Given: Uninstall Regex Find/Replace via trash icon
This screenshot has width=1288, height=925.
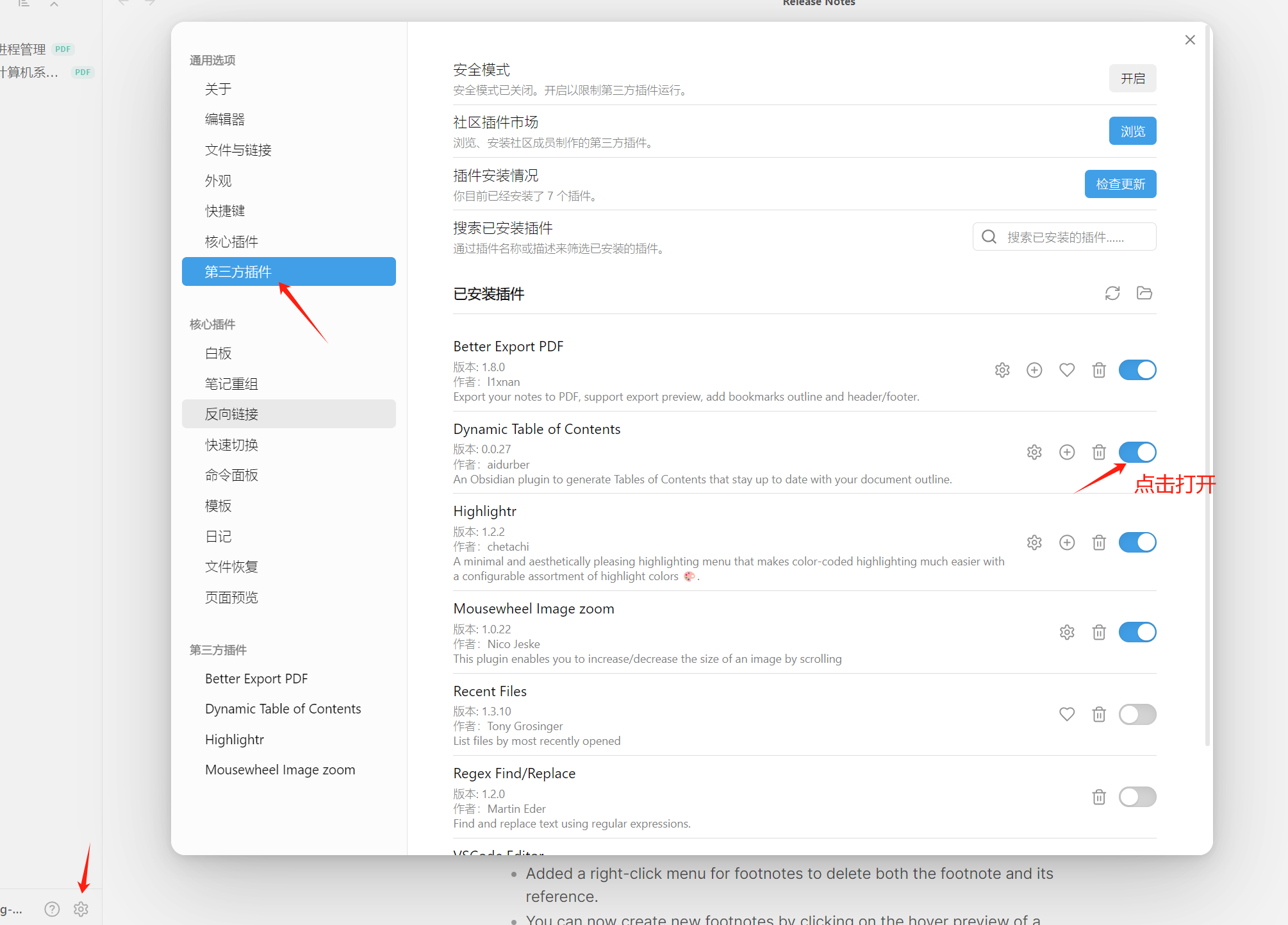Looking at the screenshot, I should [x=1098, y=797].
